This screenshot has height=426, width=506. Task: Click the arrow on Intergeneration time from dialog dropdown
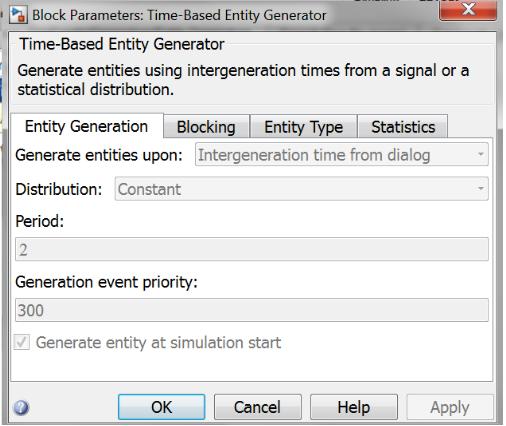click(480, 154)
